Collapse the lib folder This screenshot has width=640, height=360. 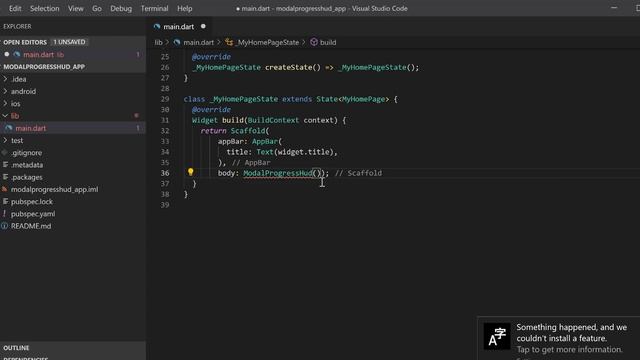pos(15,116)
